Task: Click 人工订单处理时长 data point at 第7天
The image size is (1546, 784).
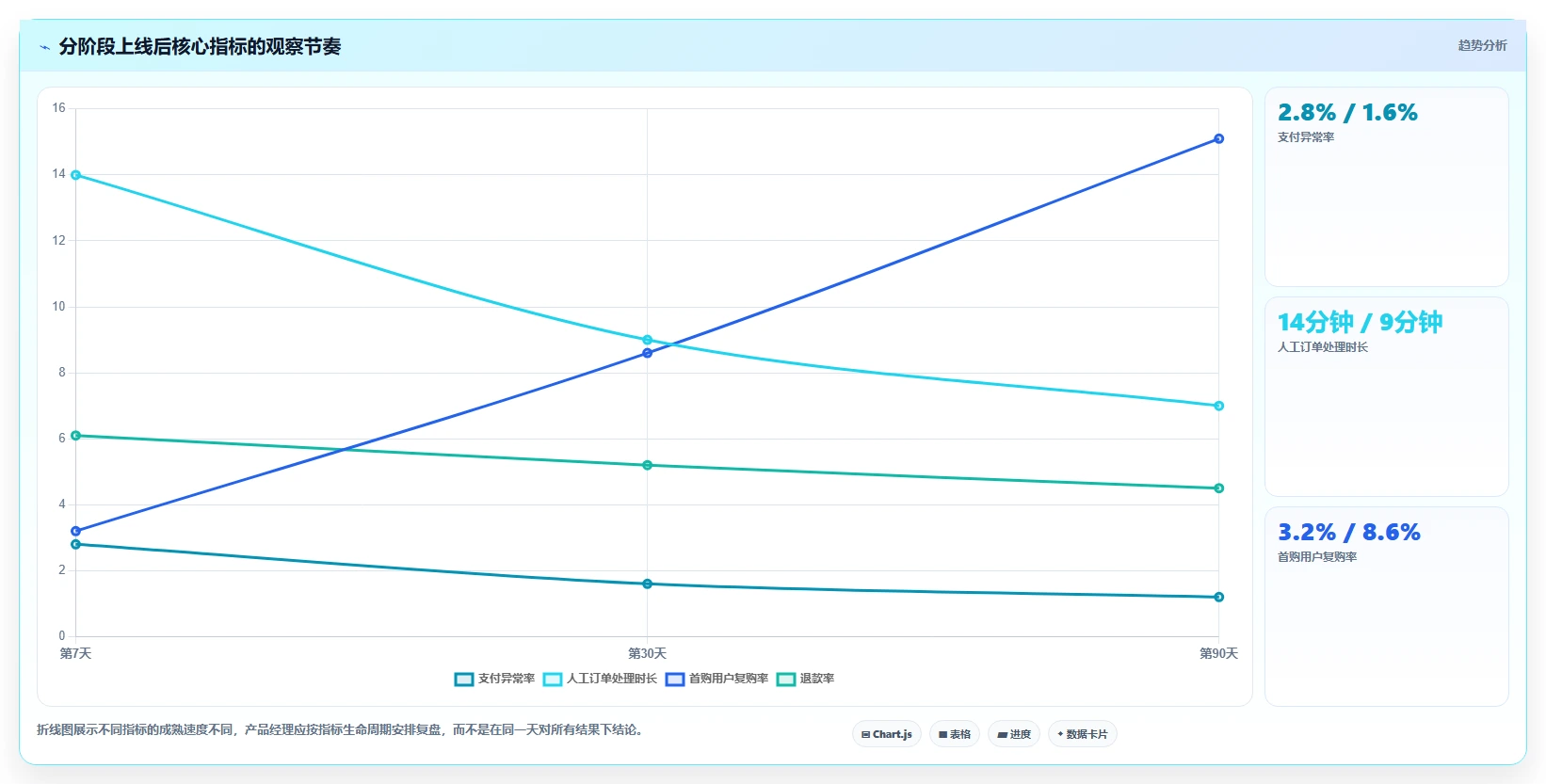Action: click(x=76, y=175)
